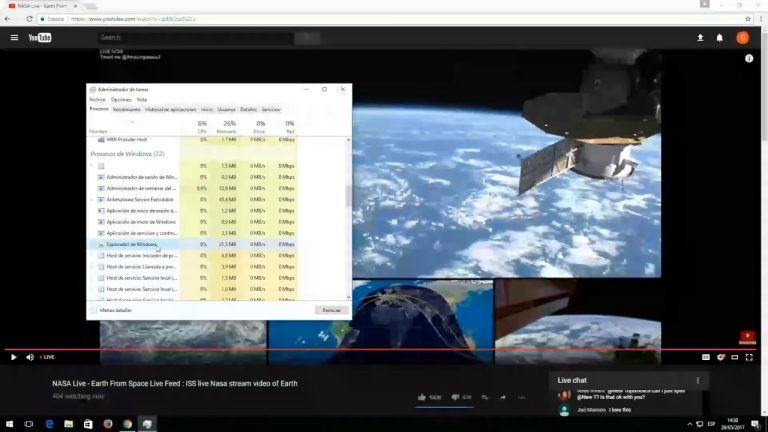Collapse details via Menos detalles
The image size is (768, 432).
(115, 310)
